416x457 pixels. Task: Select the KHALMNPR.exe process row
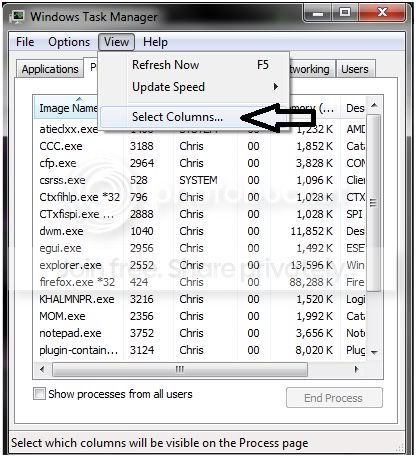click(x=200, y=299)
